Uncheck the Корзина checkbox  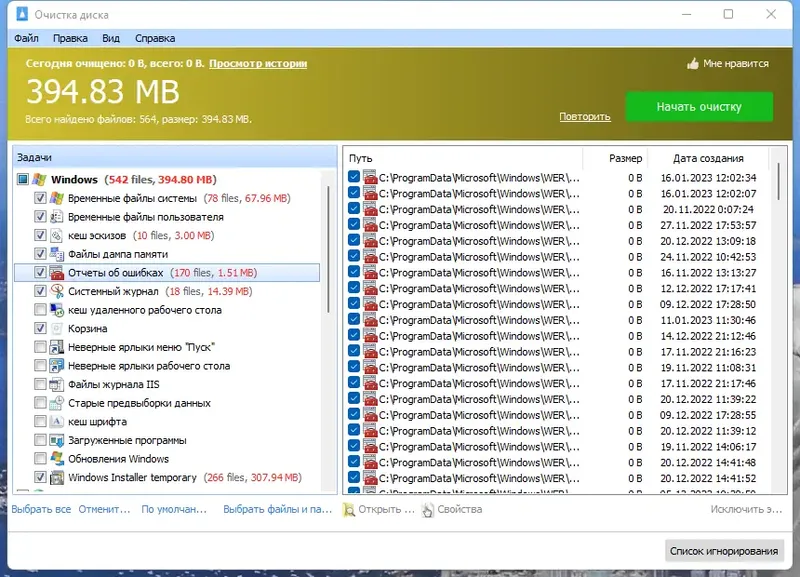(x=40, y=329)
